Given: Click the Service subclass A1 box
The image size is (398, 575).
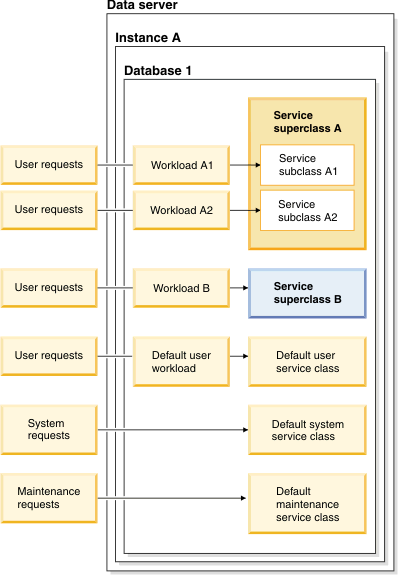Looking at the screenshot, I should click(307, 165).
